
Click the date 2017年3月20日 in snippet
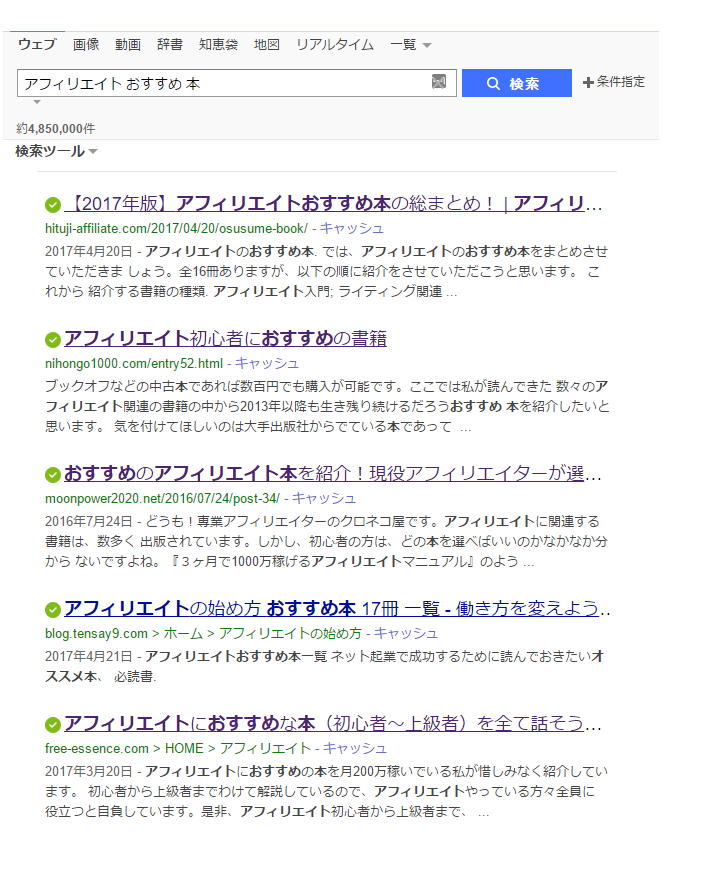coord(89,772)
